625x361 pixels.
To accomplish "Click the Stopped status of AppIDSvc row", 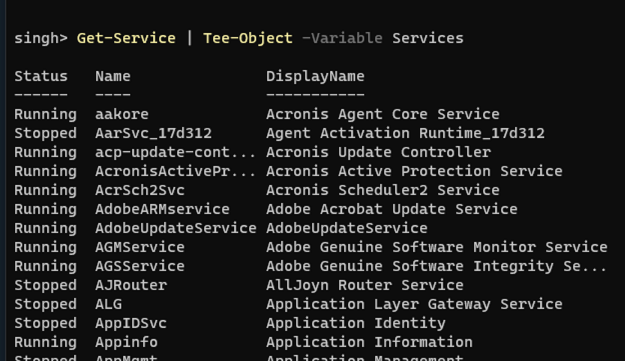I will coord(45,324).
